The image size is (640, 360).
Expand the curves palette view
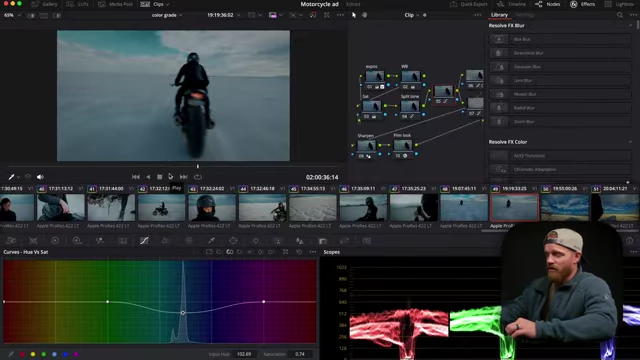click(x=285, y=252)
